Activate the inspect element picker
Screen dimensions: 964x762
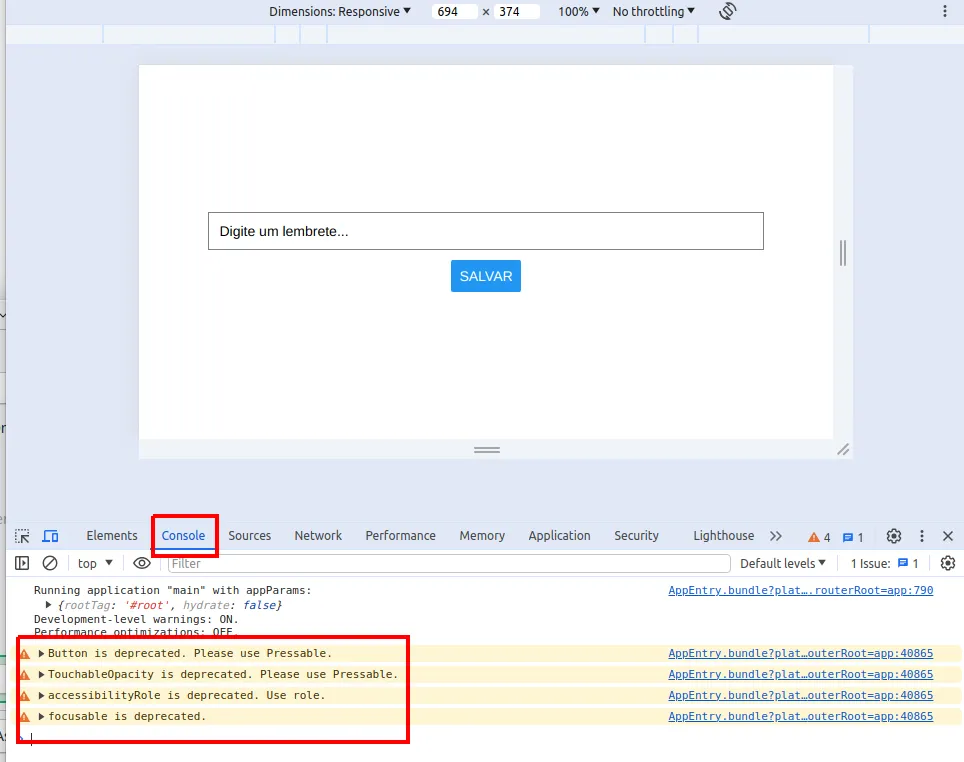pyautogui.click(x=22, y=536)
